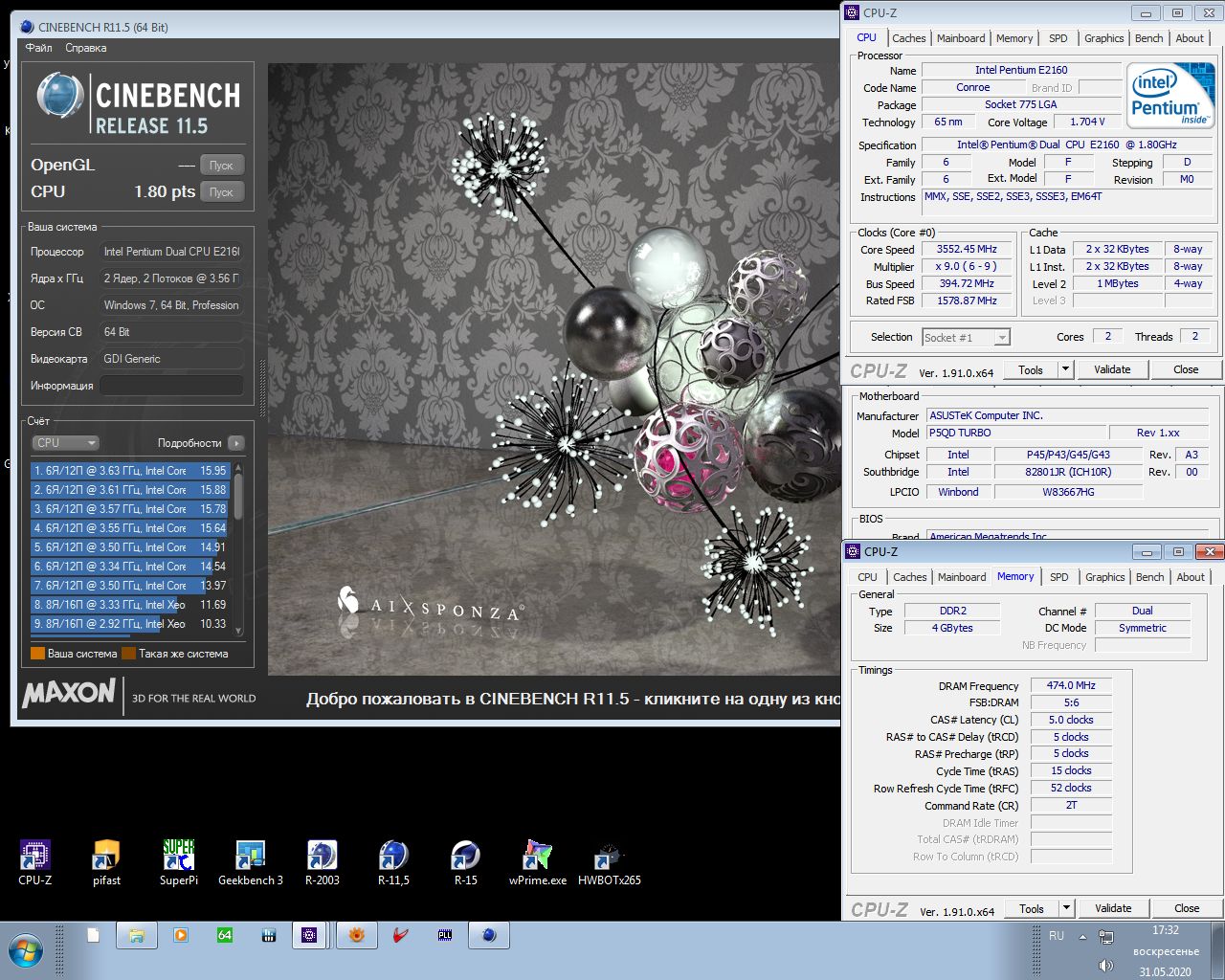1225x980 pixels.
Task: Click the green 64 taskbar icon
Action: (x=225, y=935)
